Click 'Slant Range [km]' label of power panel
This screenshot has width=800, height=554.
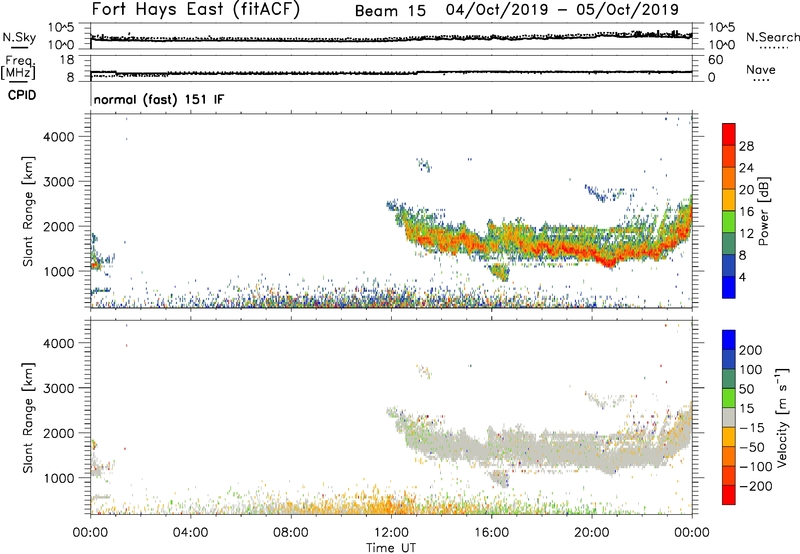click(x=28, y=211)
